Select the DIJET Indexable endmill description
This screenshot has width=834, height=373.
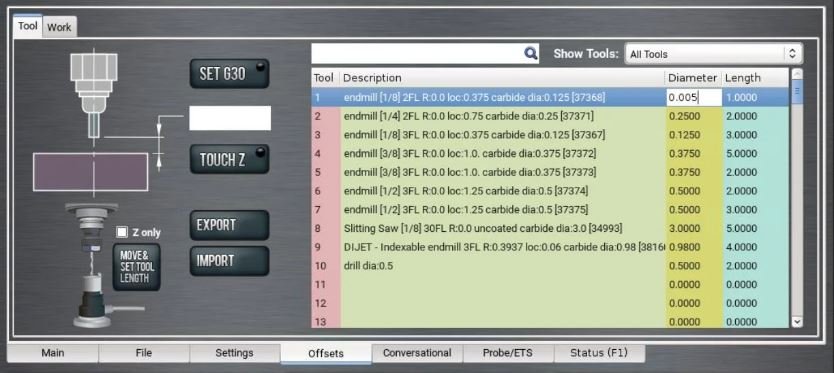coord(503,247)
